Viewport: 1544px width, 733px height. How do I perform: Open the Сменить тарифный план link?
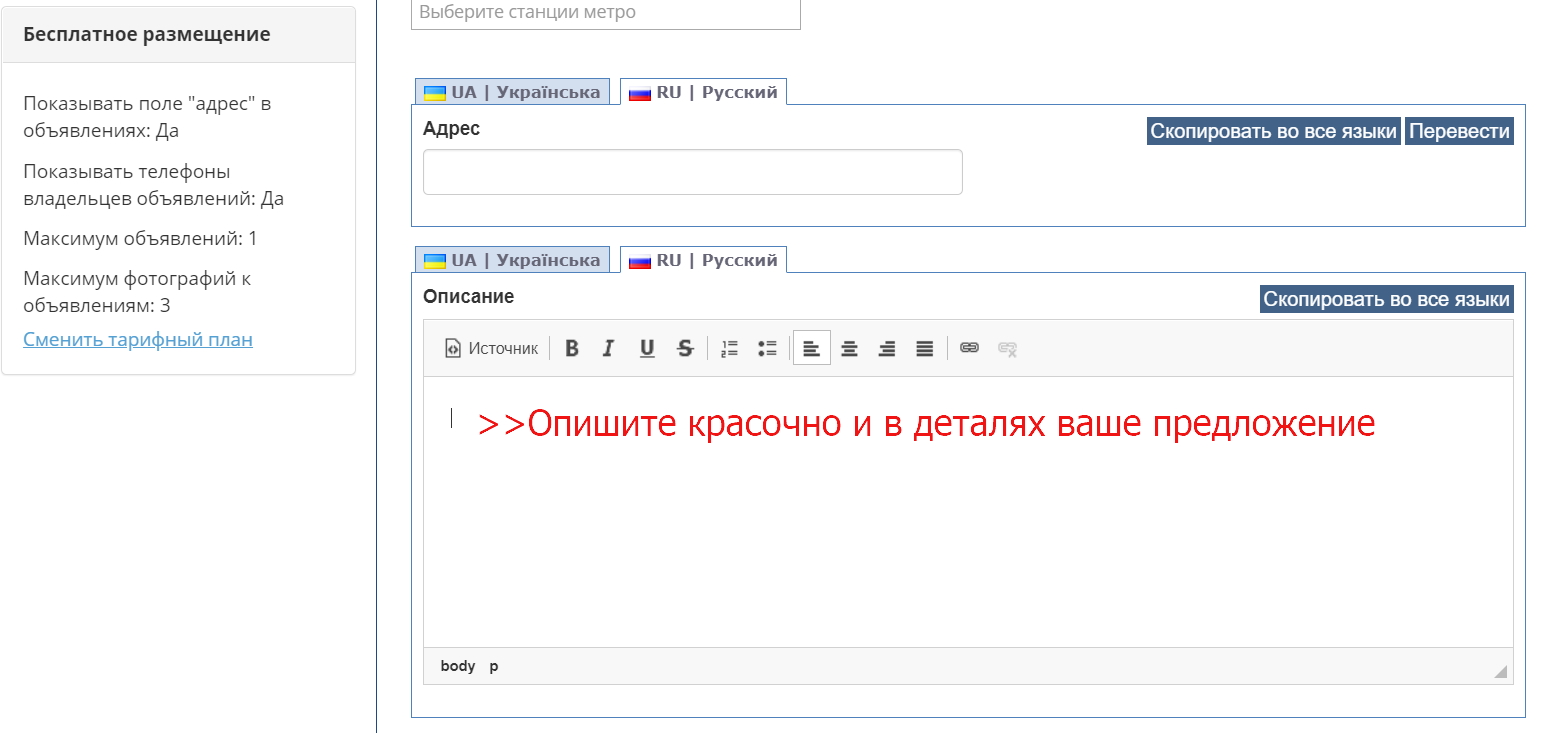tap(138, 339)
